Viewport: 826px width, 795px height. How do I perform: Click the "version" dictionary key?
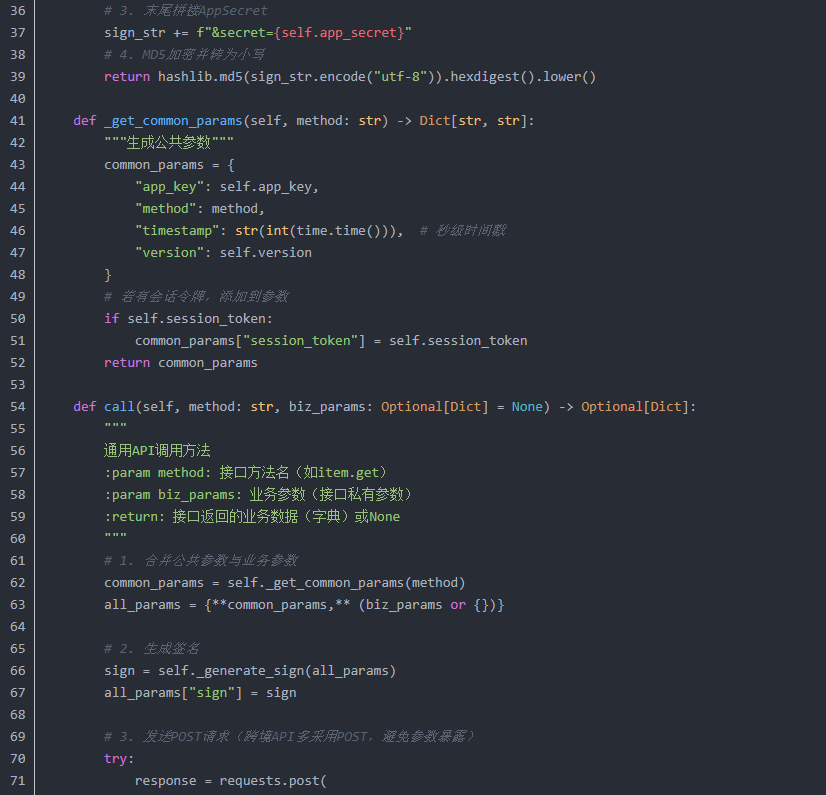click(x=172, y=253)
